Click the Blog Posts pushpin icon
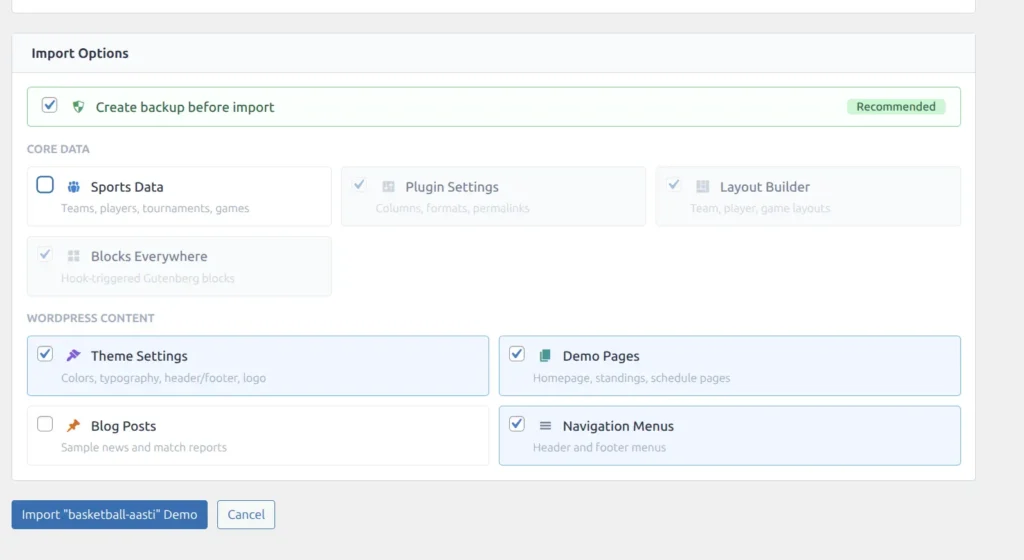 point(74,426)
